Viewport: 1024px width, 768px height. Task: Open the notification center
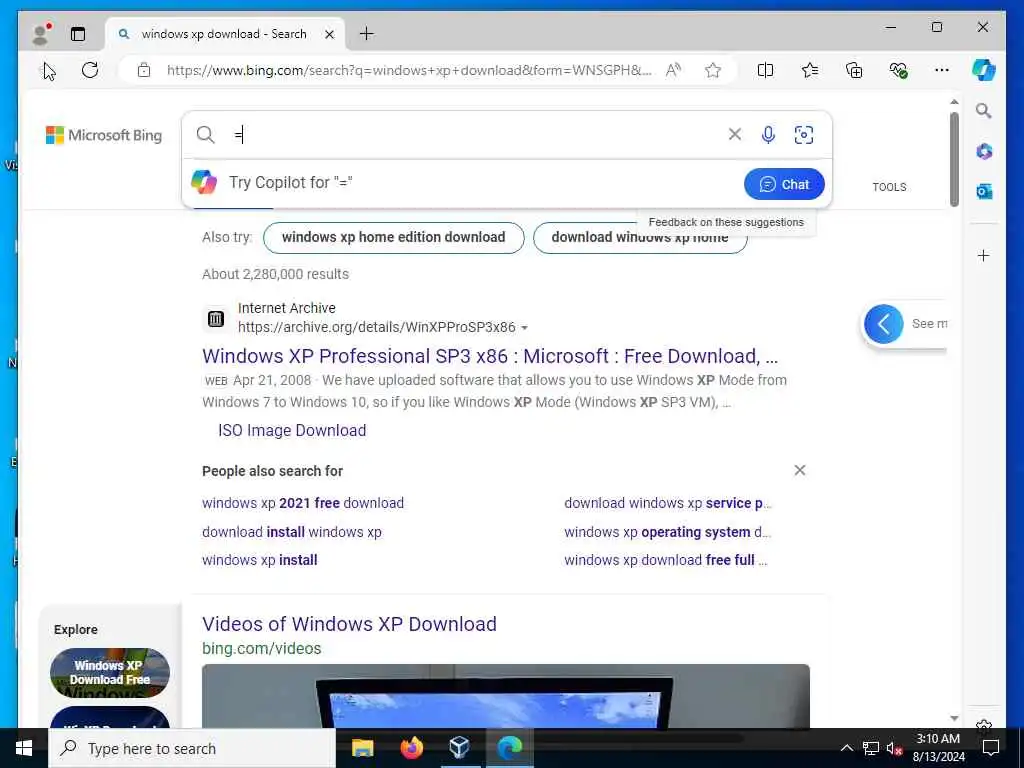tap(991, 748)
